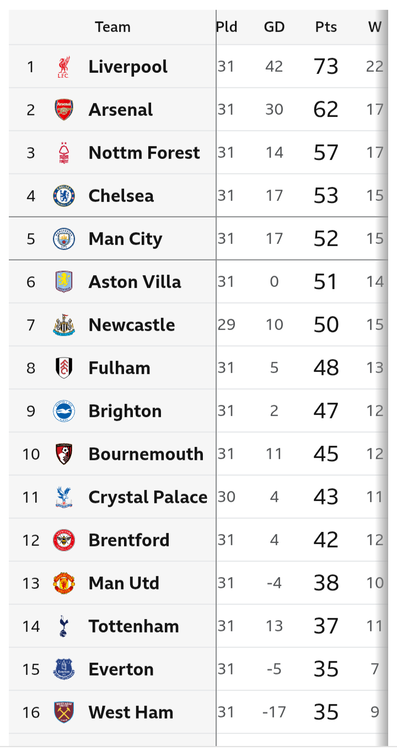Click the Arsenal club badge
Image resolution: width=397 pixels, height=750 pixels.
(x=64, y=110)
